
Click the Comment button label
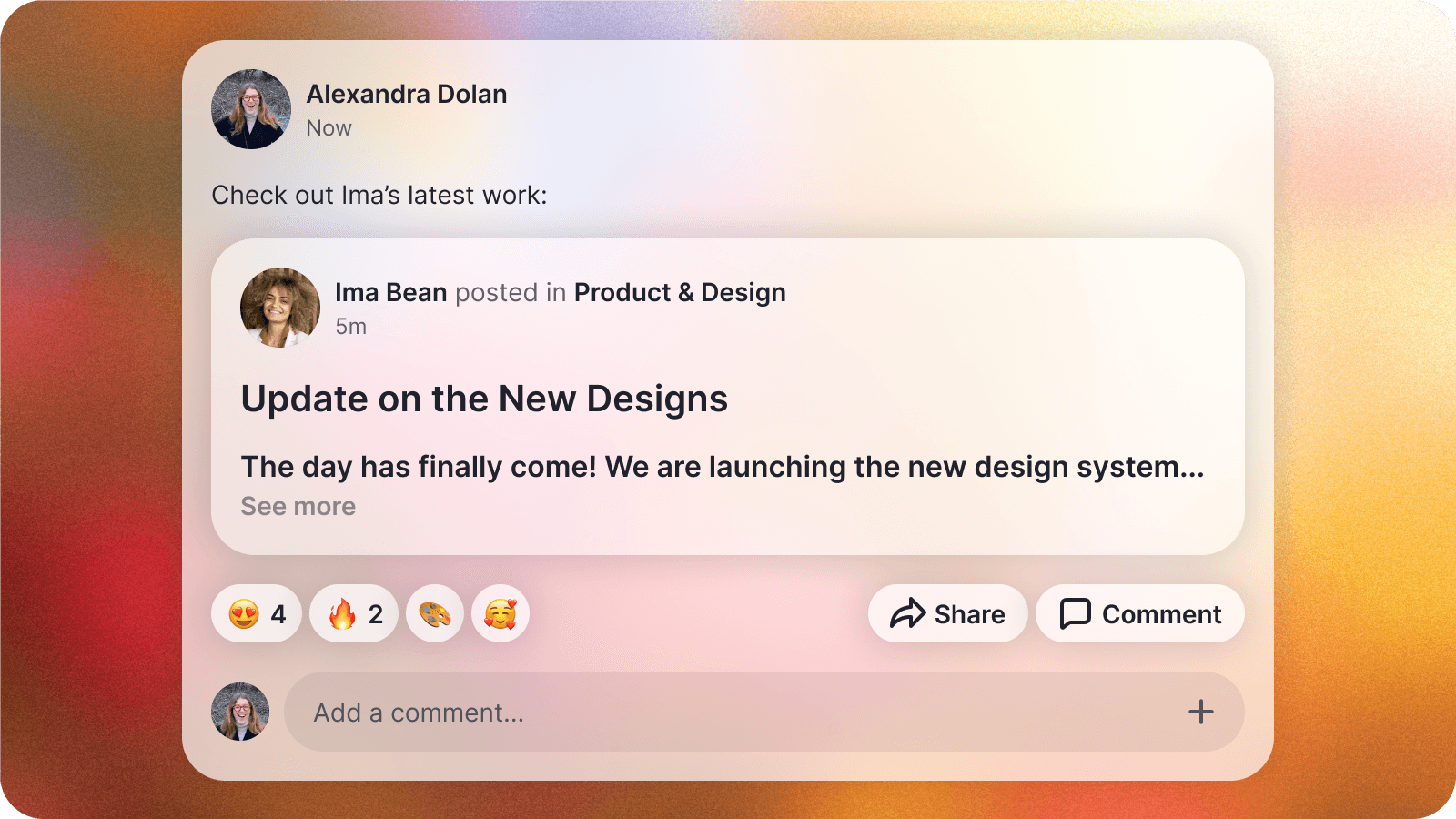(x=1162, y=615)
